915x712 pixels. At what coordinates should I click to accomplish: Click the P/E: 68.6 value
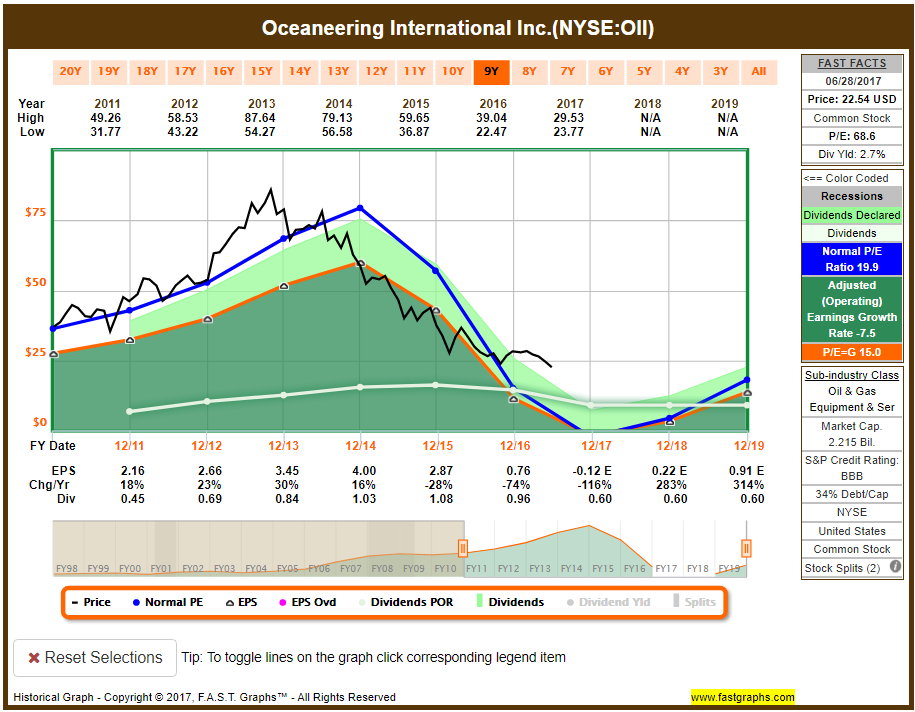pyautogui.click(x=851, y=137)
